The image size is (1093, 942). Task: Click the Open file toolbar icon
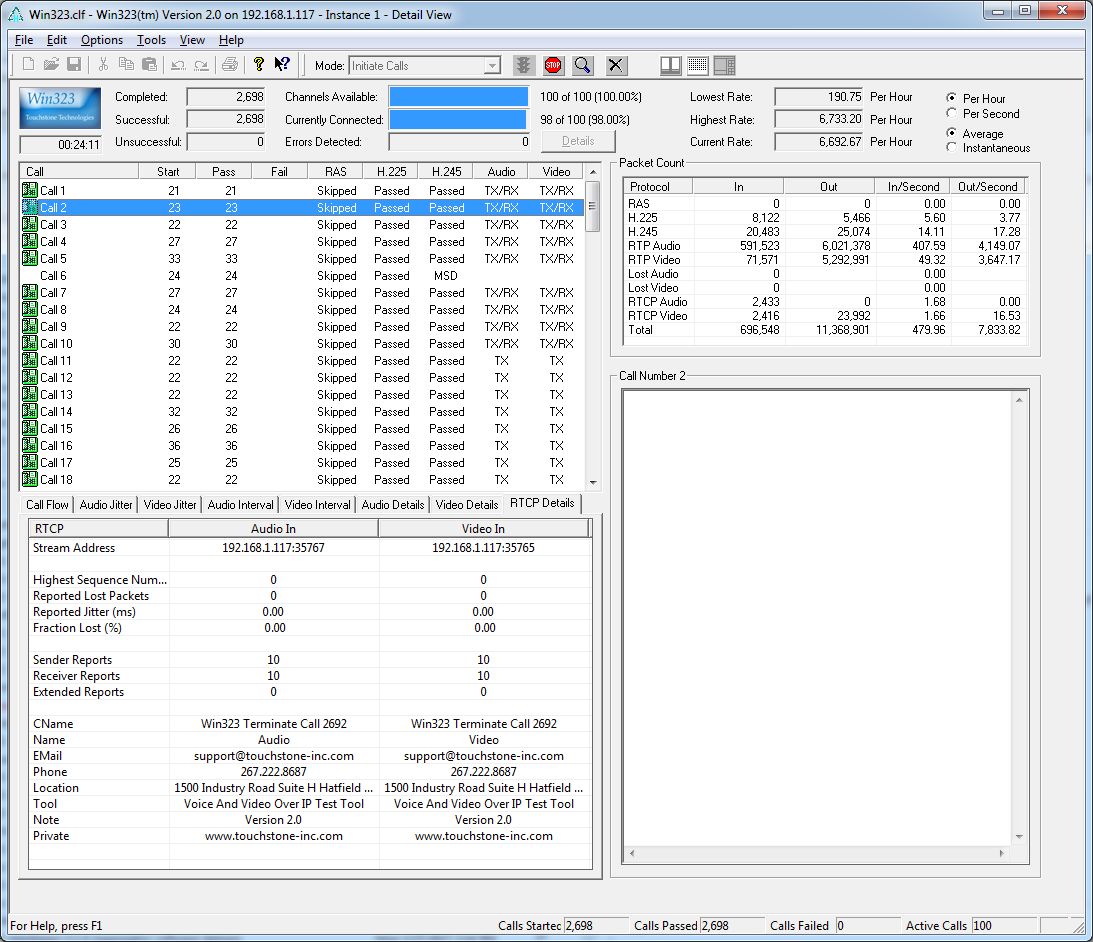pos(51,65)
